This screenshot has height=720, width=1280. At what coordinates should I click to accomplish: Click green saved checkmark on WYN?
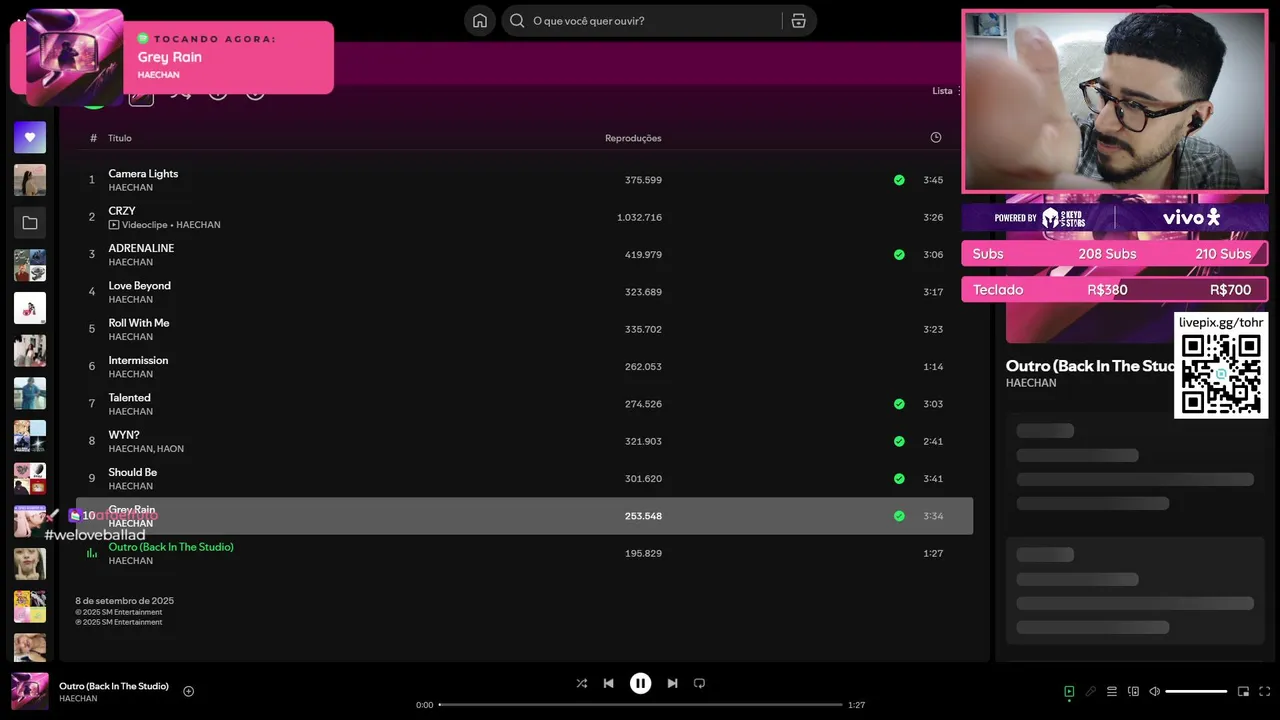(899, 441)
